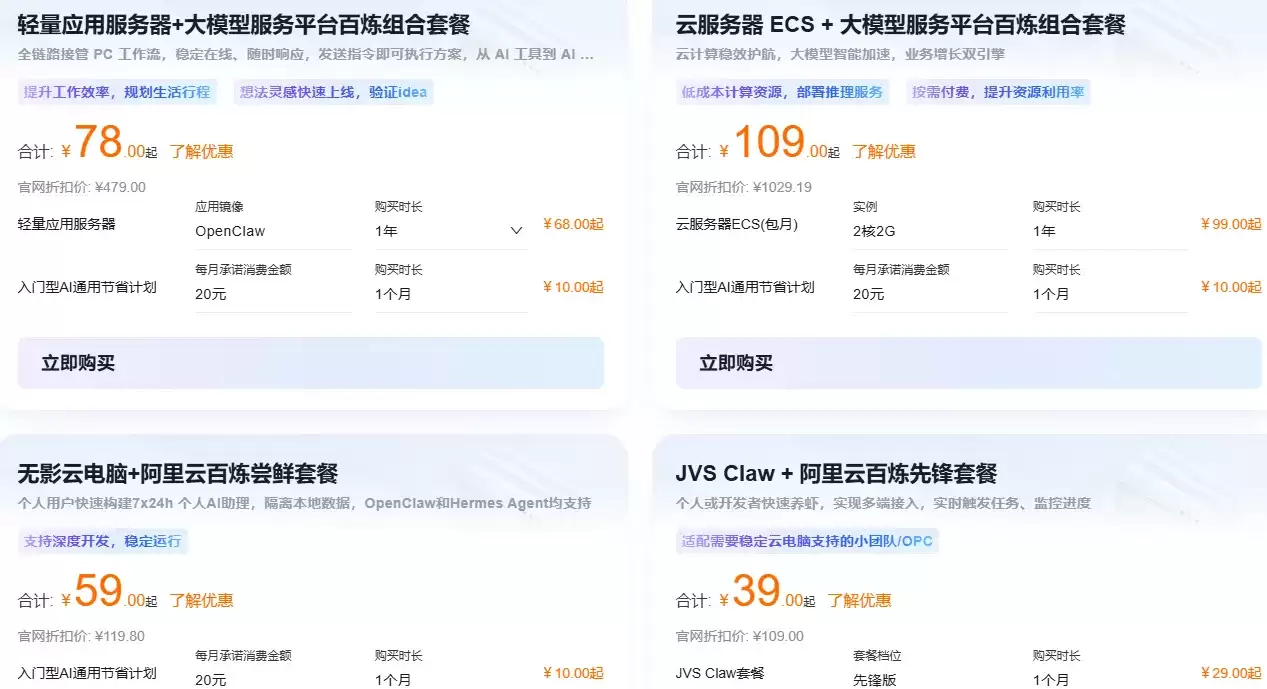Open 了解优惠 link next to ¥78.00
This screenshot has width=1267, height=689.
tap(201, 152)
